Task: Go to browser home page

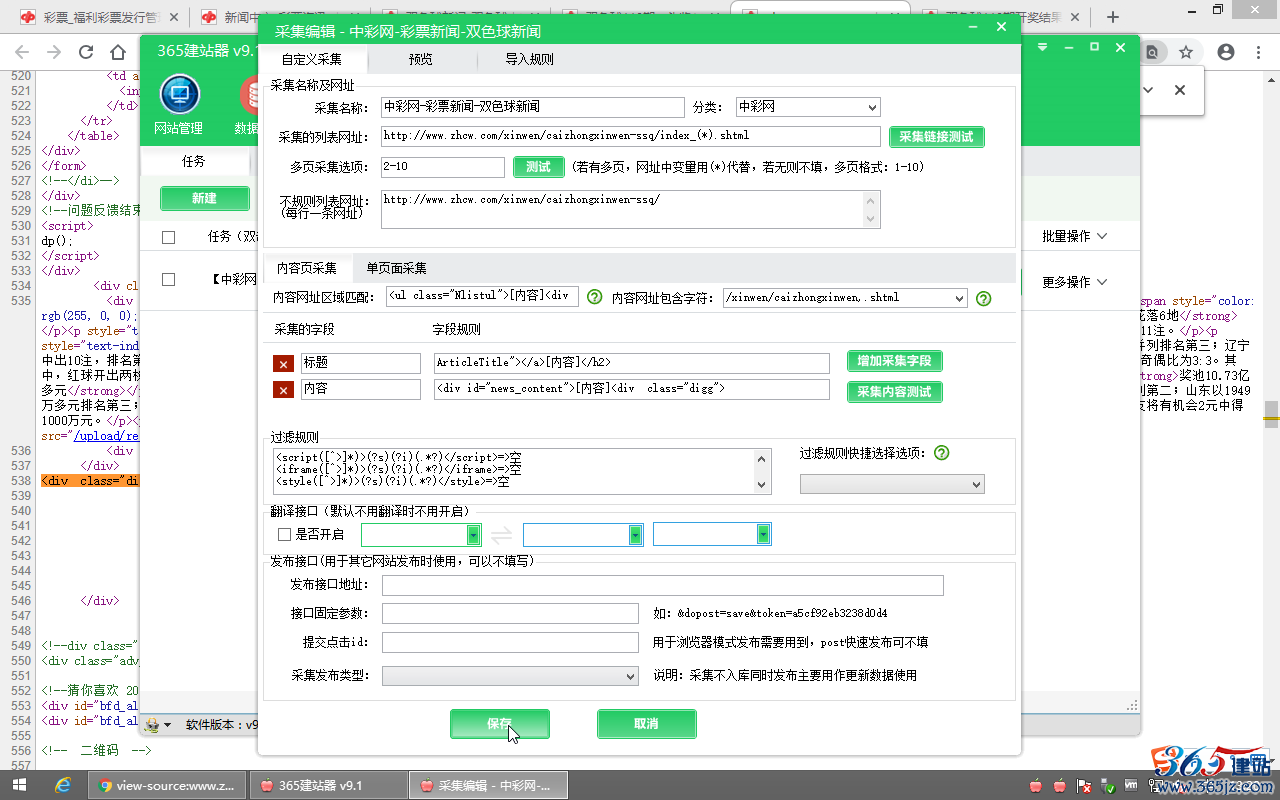Action: point(118,52)
